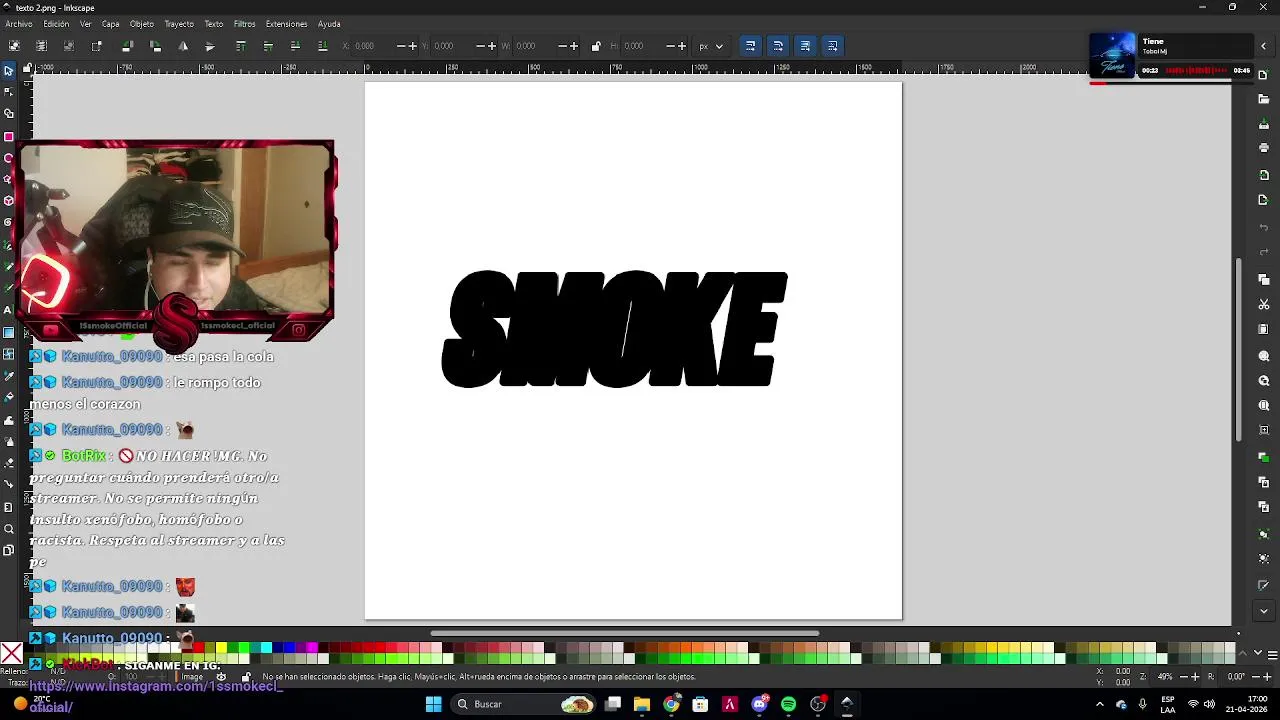The image size is (1280, 720).
Task: Open the Archivo menu
Action: [19, 24]
